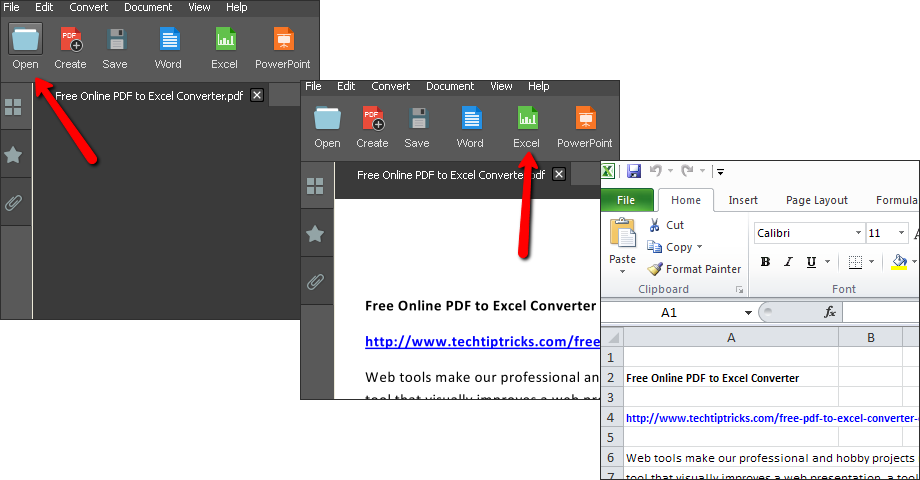Open Edit menu in the second PDF window
This screenshot has width=920, height=480.
click(346, 86)
